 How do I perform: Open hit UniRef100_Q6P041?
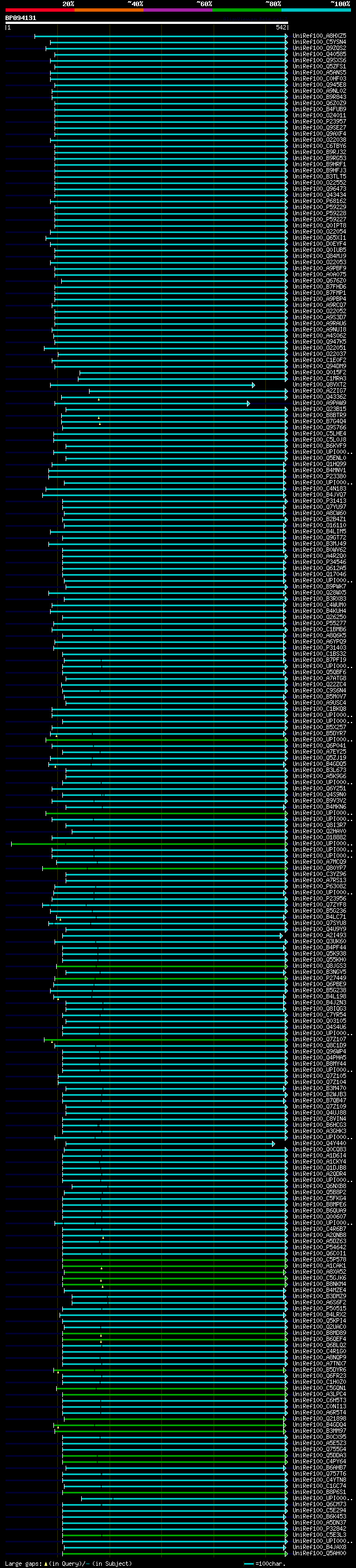point(319,746)
